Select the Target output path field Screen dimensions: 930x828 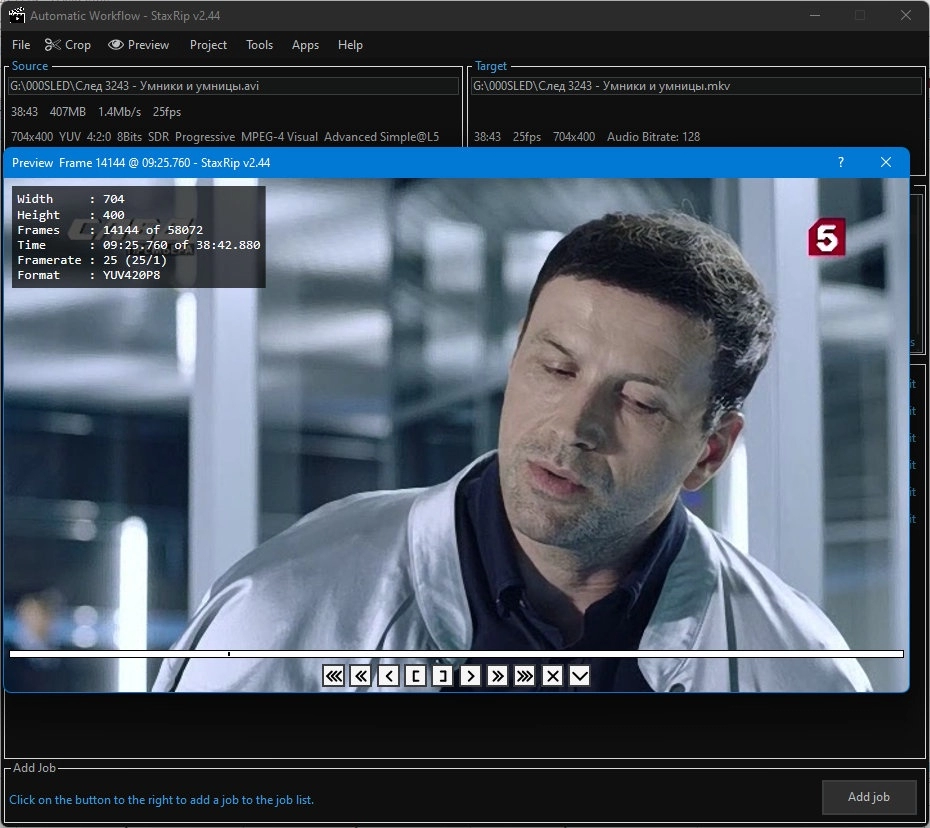[696, 86]
